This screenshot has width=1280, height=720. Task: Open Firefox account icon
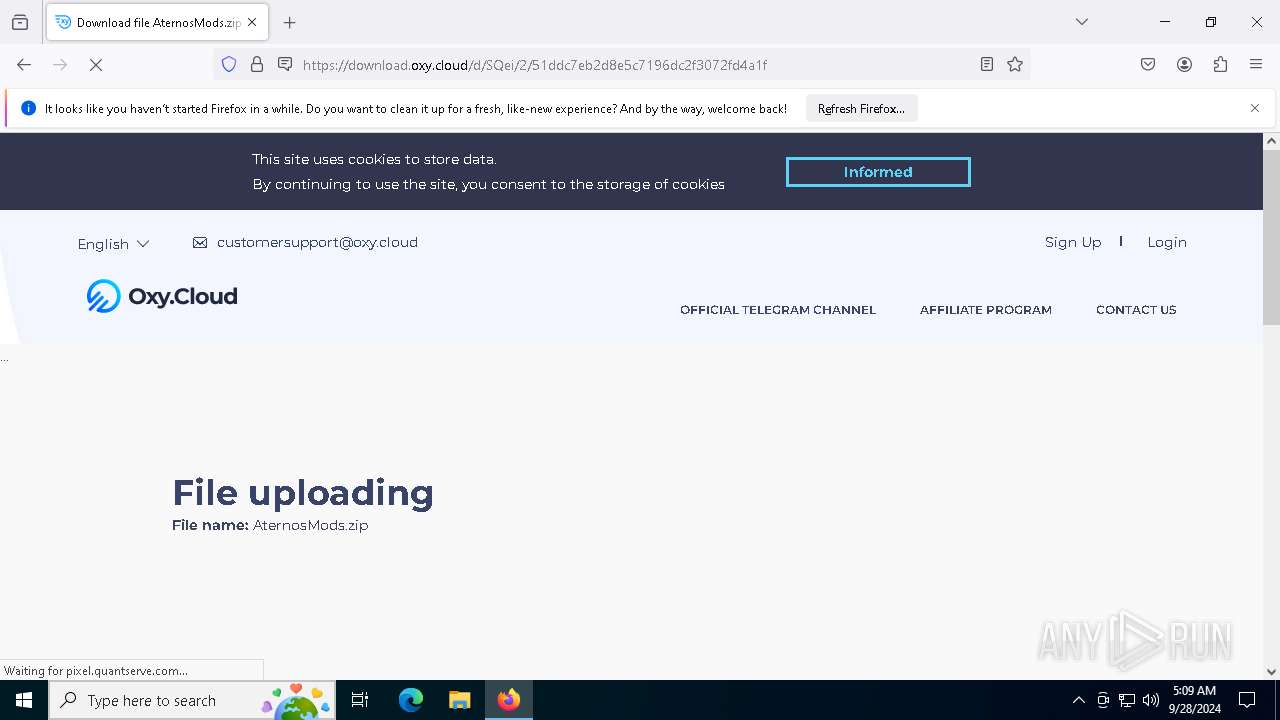coord(1184,65)
